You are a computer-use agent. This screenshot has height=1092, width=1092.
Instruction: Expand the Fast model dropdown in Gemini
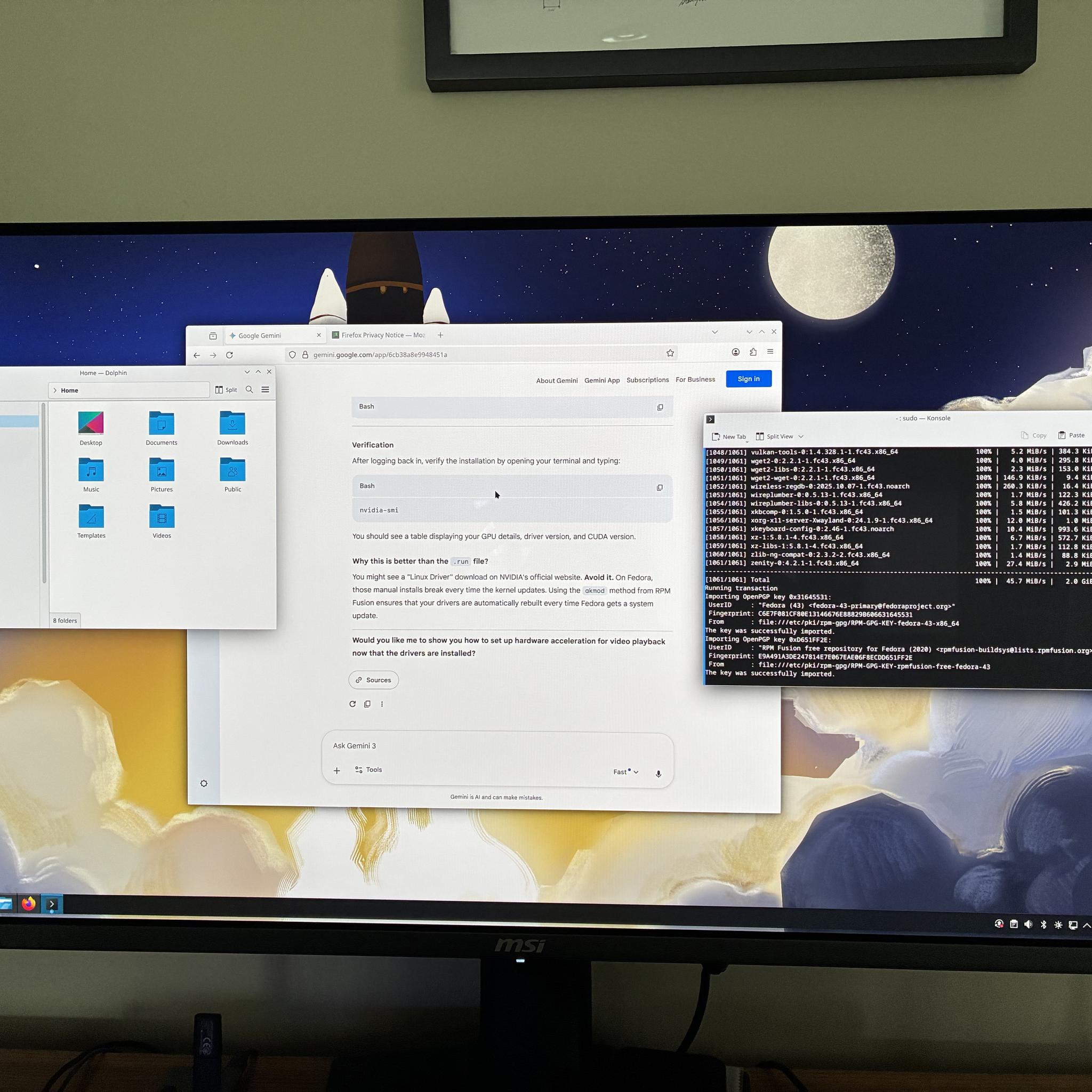625,772
